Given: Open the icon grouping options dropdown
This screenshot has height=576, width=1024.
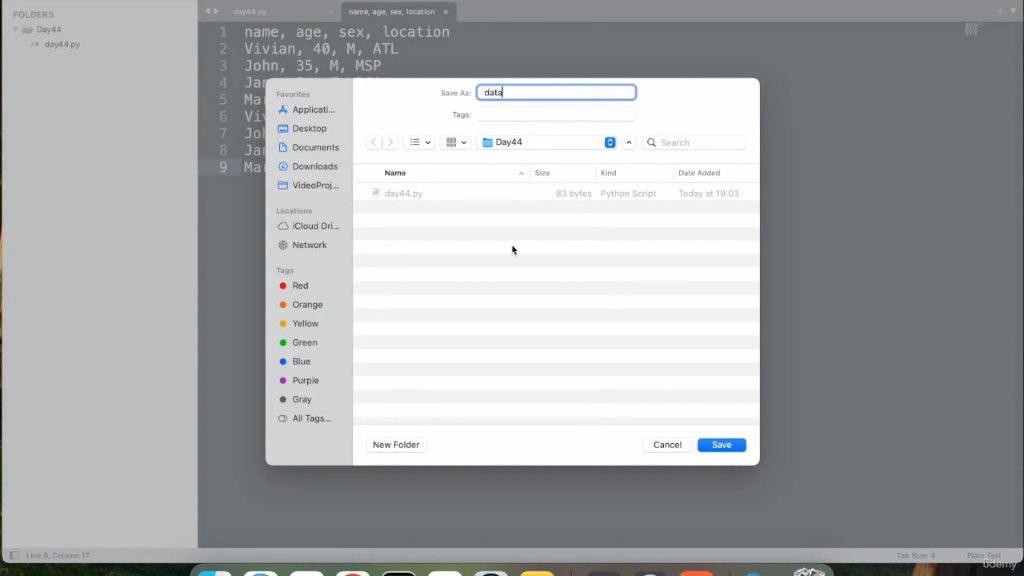Looking at the screenshot, I should (x=455, y=142).
